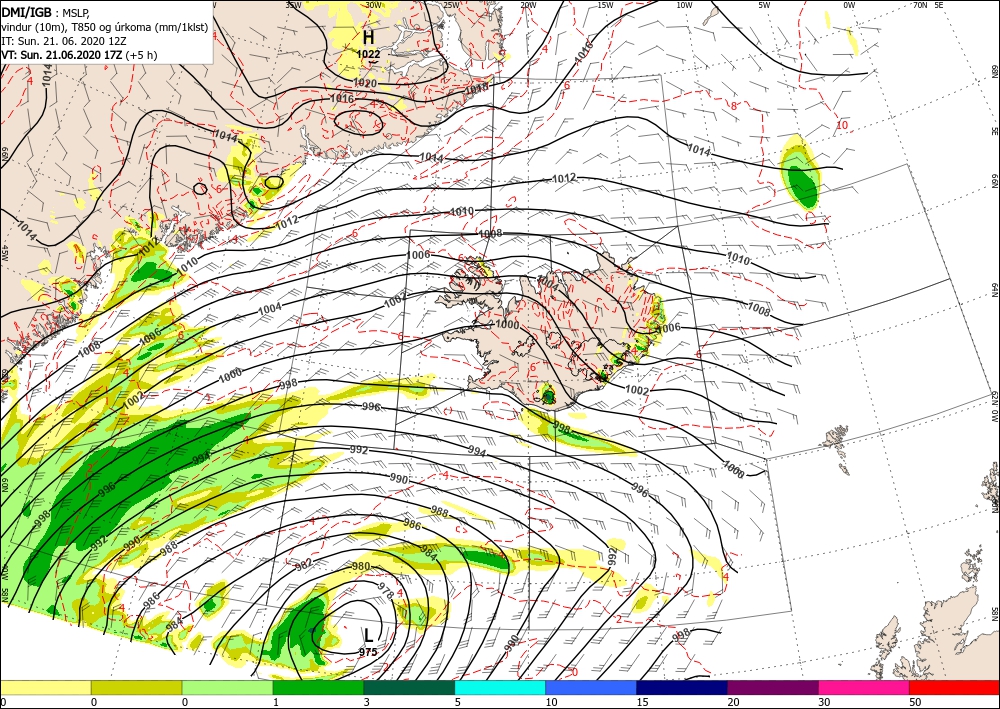The height and width of the screenshot is (709, 1000).
Task: Click the red 50+ mm legend swatch
Action: [954, 687]
